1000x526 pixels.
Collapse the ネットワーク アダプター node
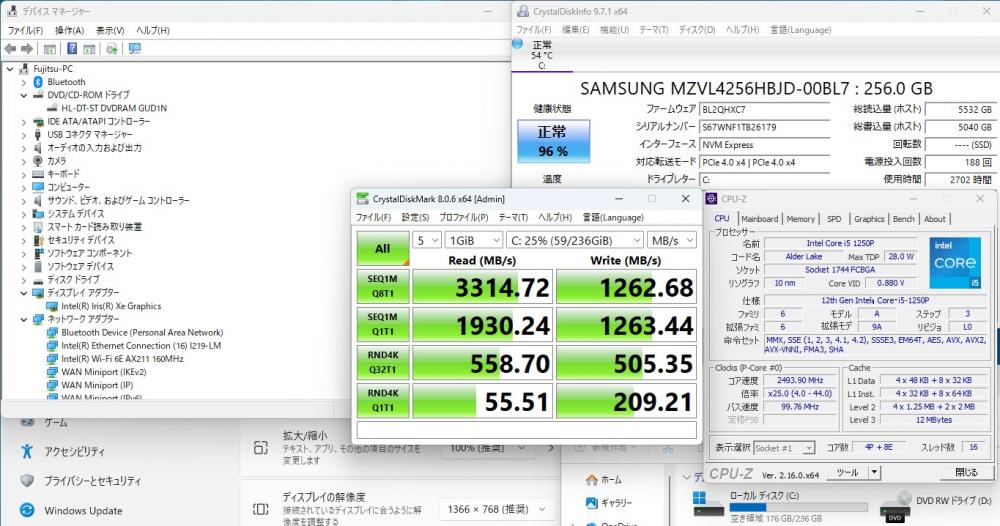click(24, 319)
